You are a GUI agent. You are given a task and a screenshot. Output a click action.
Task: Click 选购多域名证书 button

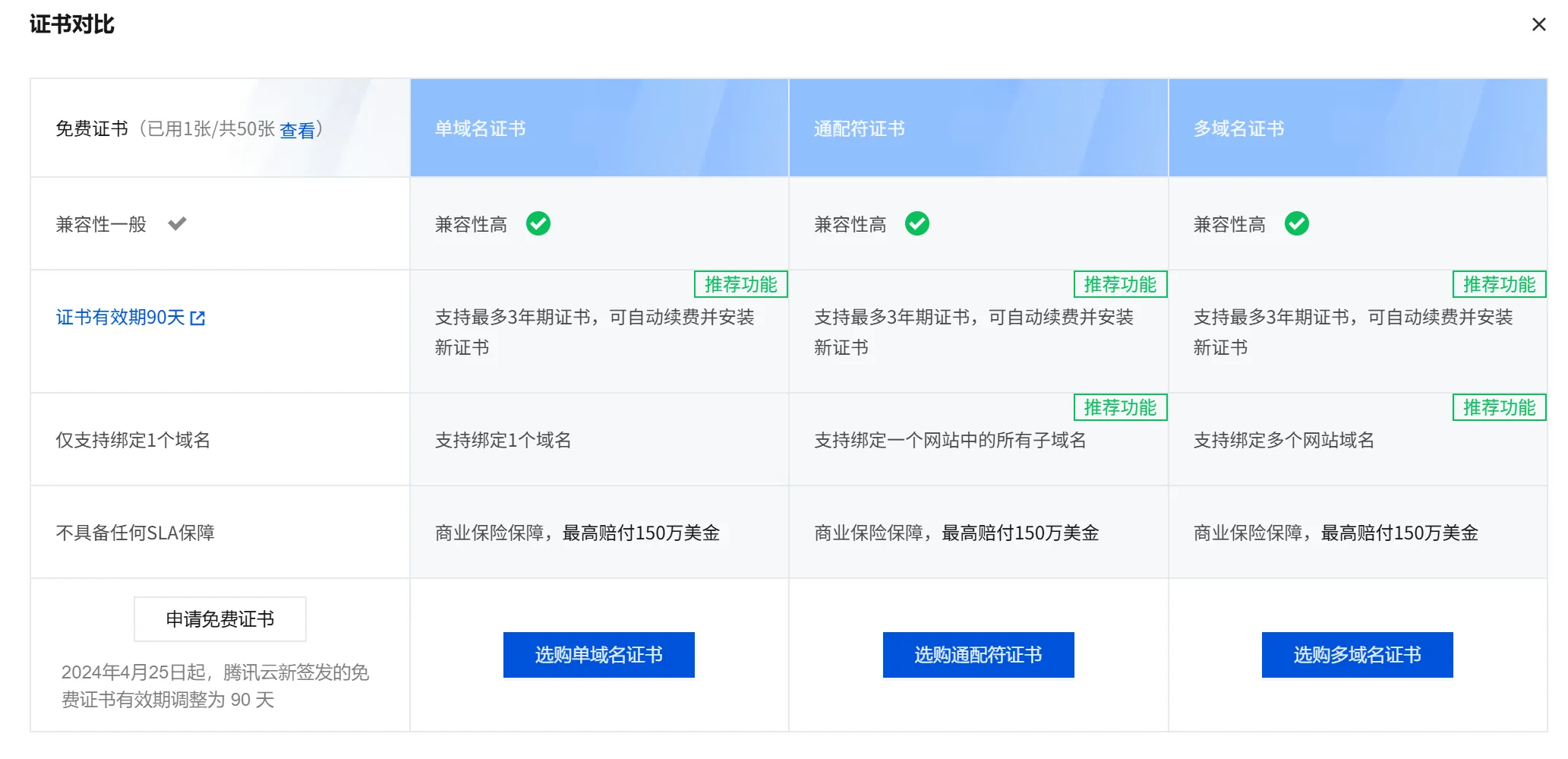click(x=1358, y=655)
